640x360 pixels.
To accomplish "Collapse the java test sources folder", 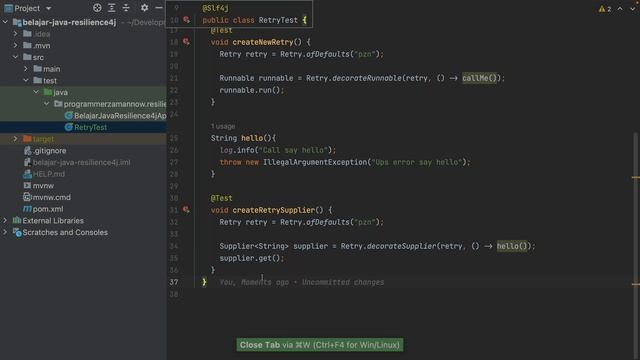I will [36, 92].
